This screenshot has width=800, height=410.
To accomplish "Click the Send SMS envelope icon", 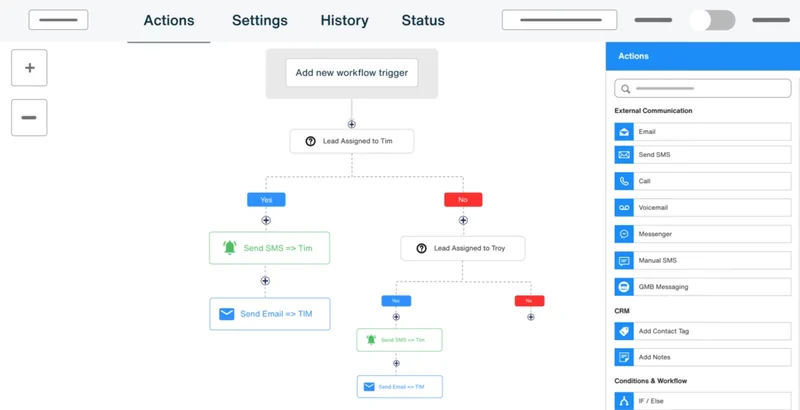I will click(x=624, y=155).
